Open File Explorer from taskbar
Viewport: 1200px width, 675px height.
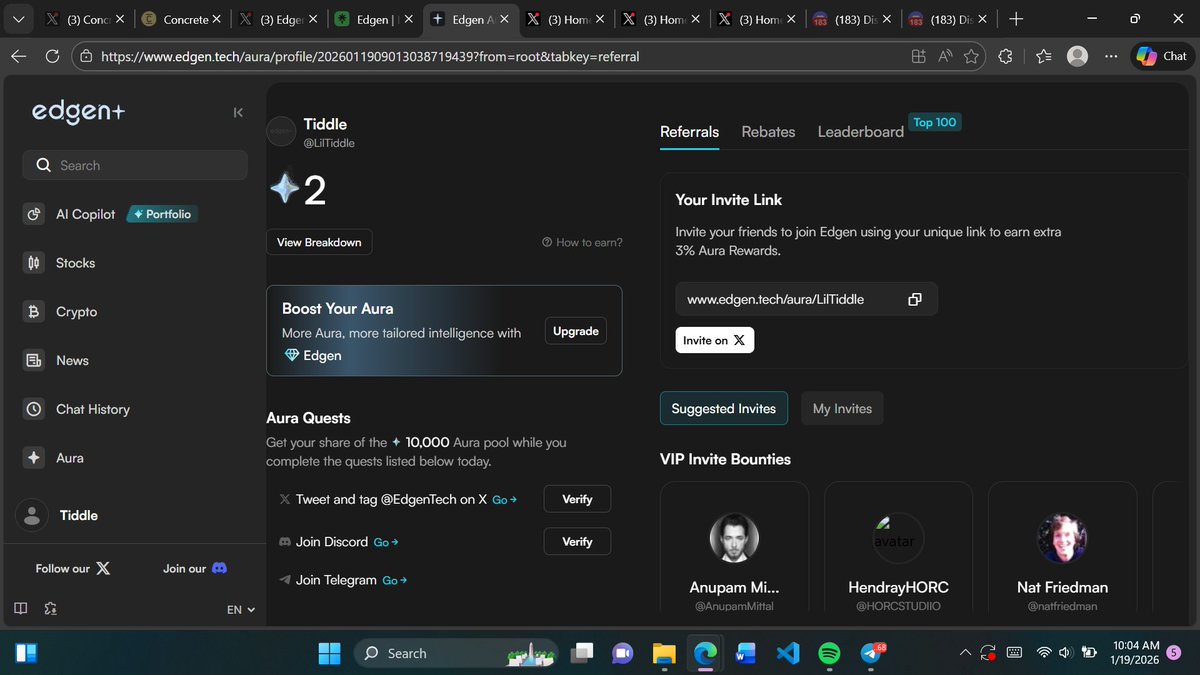tap(664, 653)
